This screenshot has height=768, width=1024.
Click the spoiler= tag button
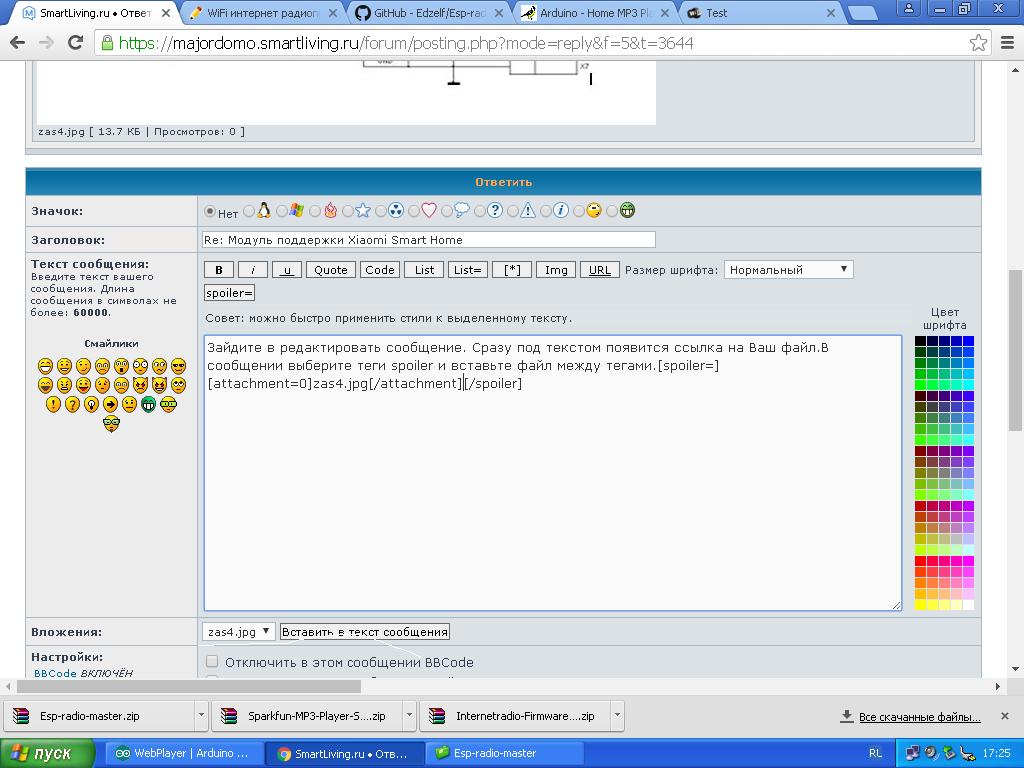point(229,293)
